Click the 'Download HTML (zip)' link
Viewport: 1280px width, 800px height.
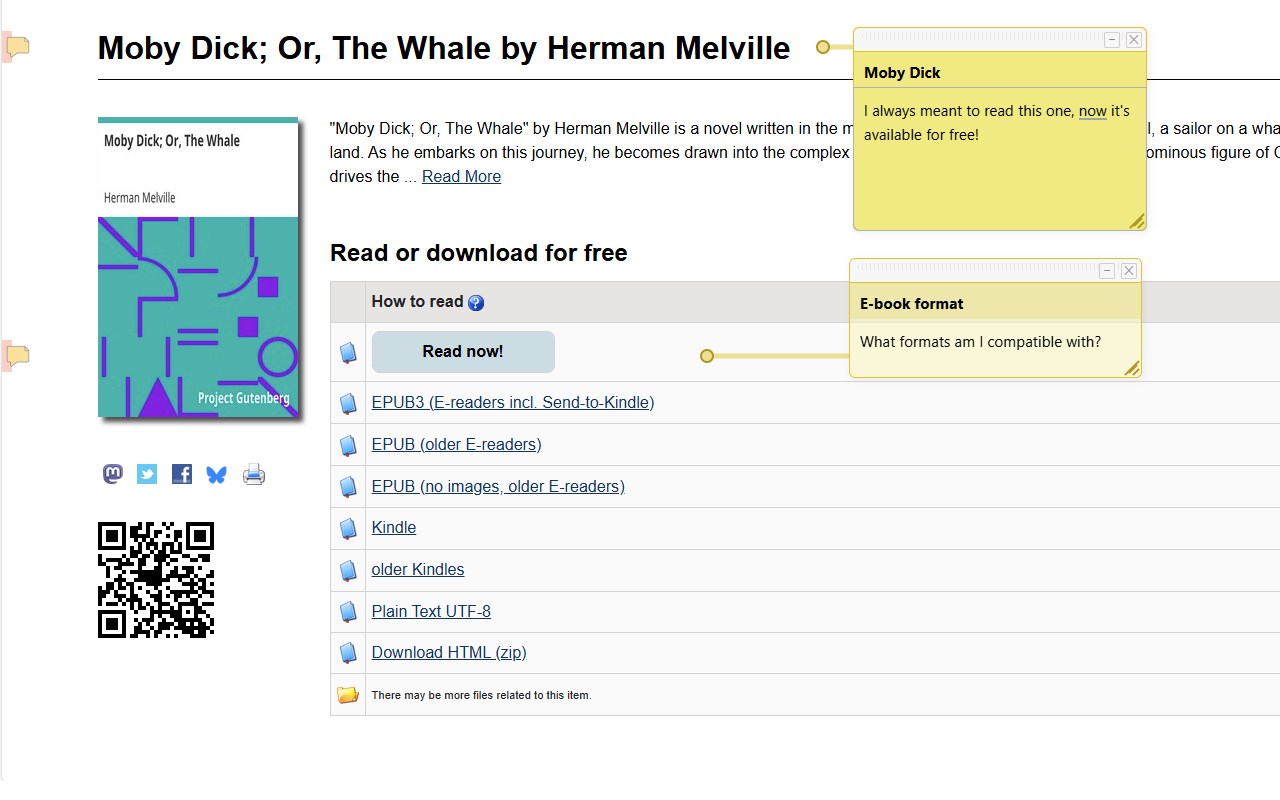point(449,653)
